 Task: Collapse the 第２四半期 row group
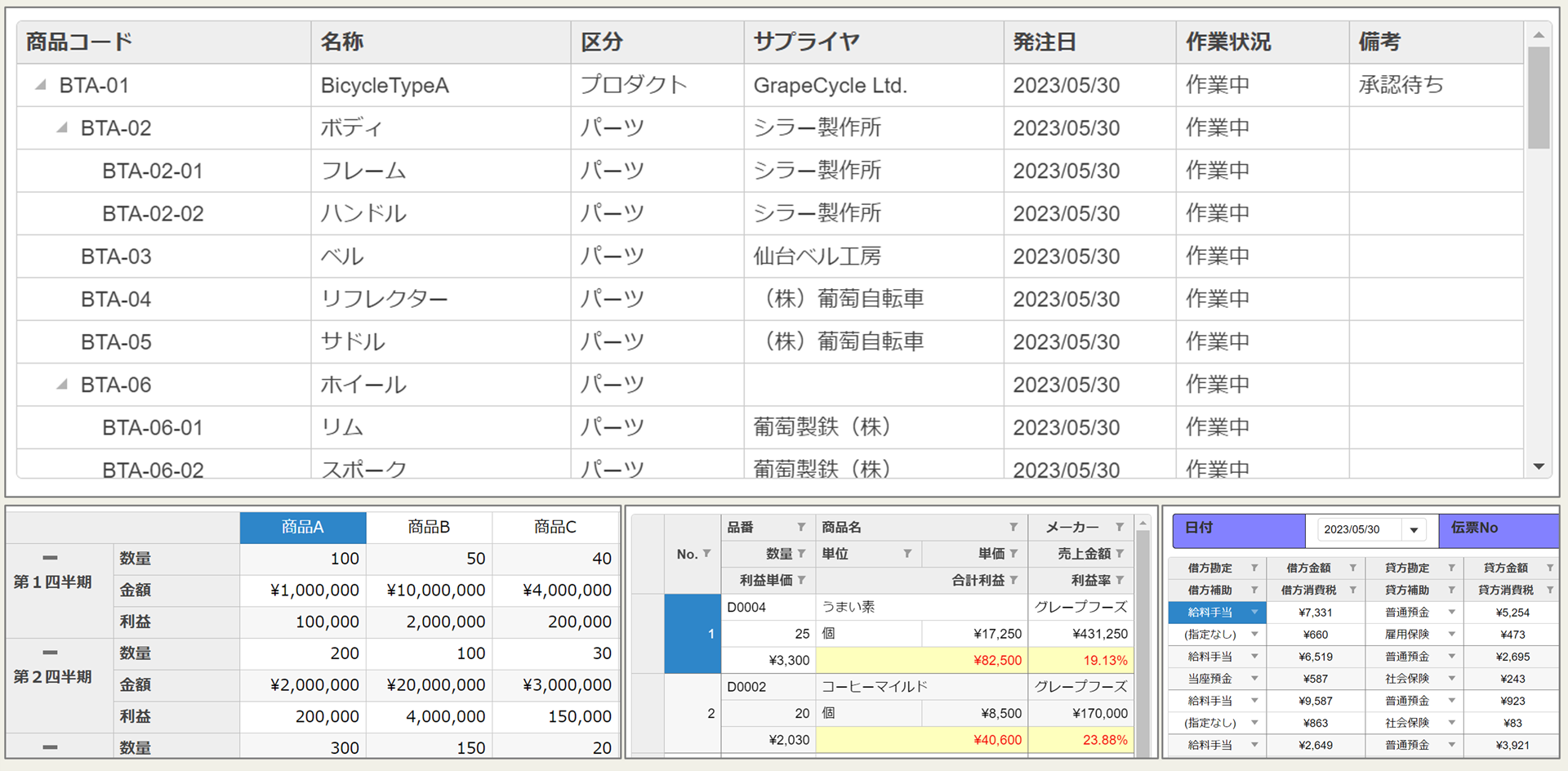click(50, 653)
